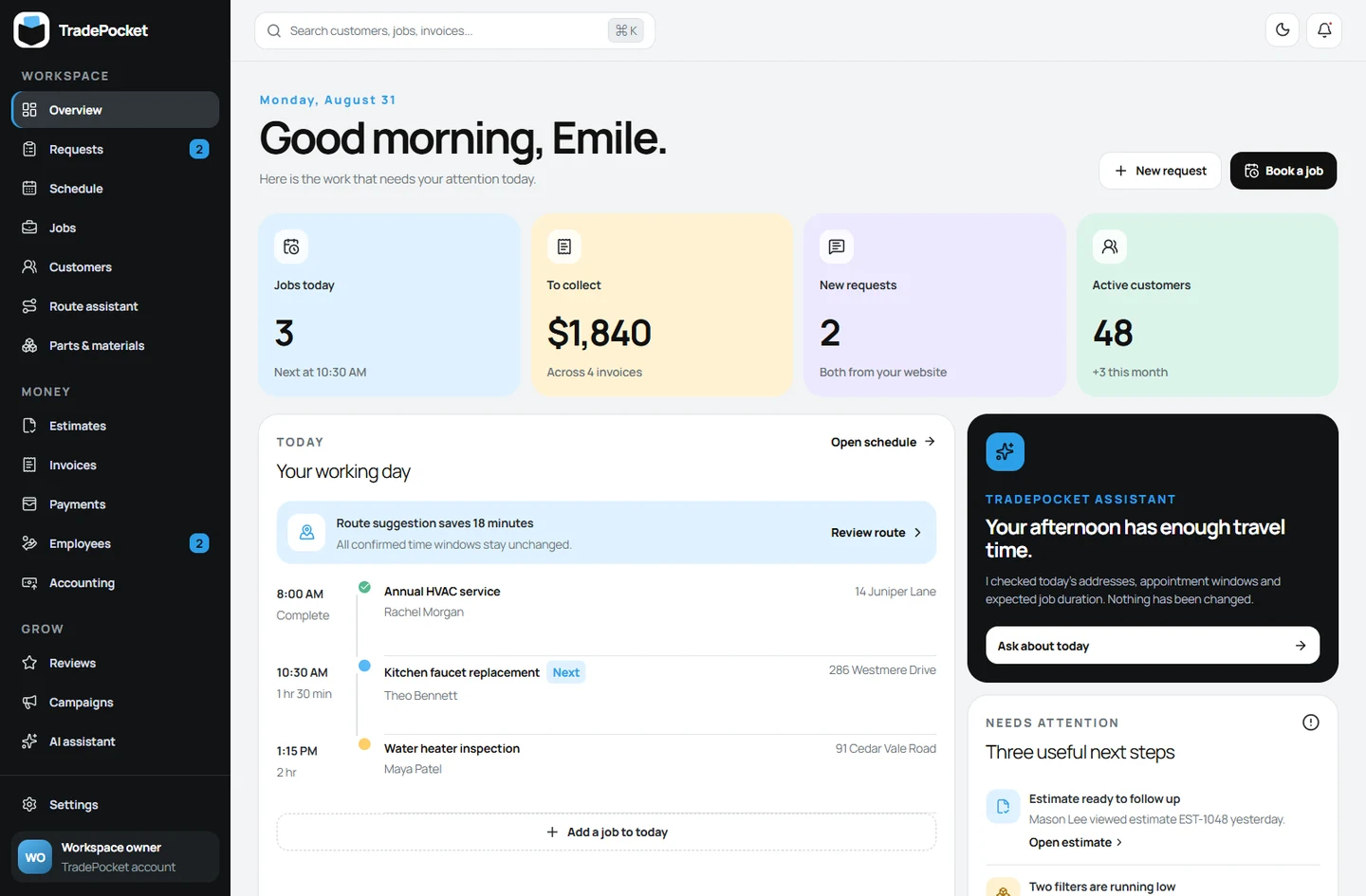The width and height of the screenshot is (1366, 896).
Task: Go to the Schedule page
Action: pos(115,189)
